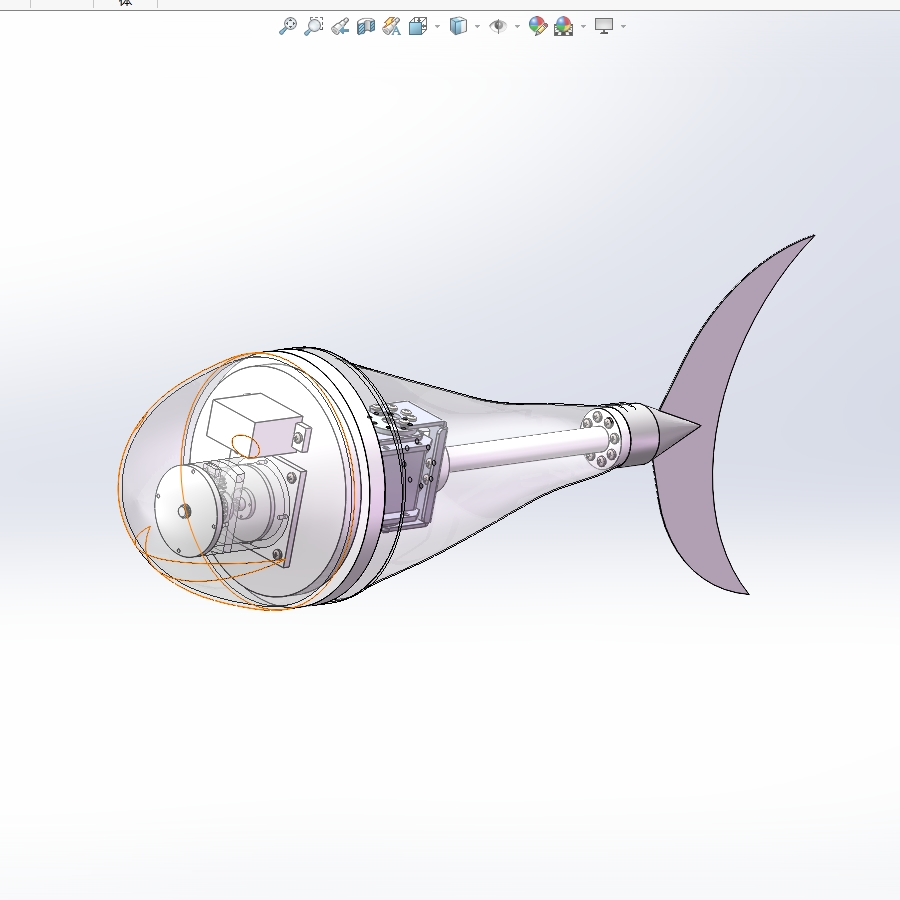Toggle the Hide/Show Items eye icon

pyautogui.click(x=498, y=26)
